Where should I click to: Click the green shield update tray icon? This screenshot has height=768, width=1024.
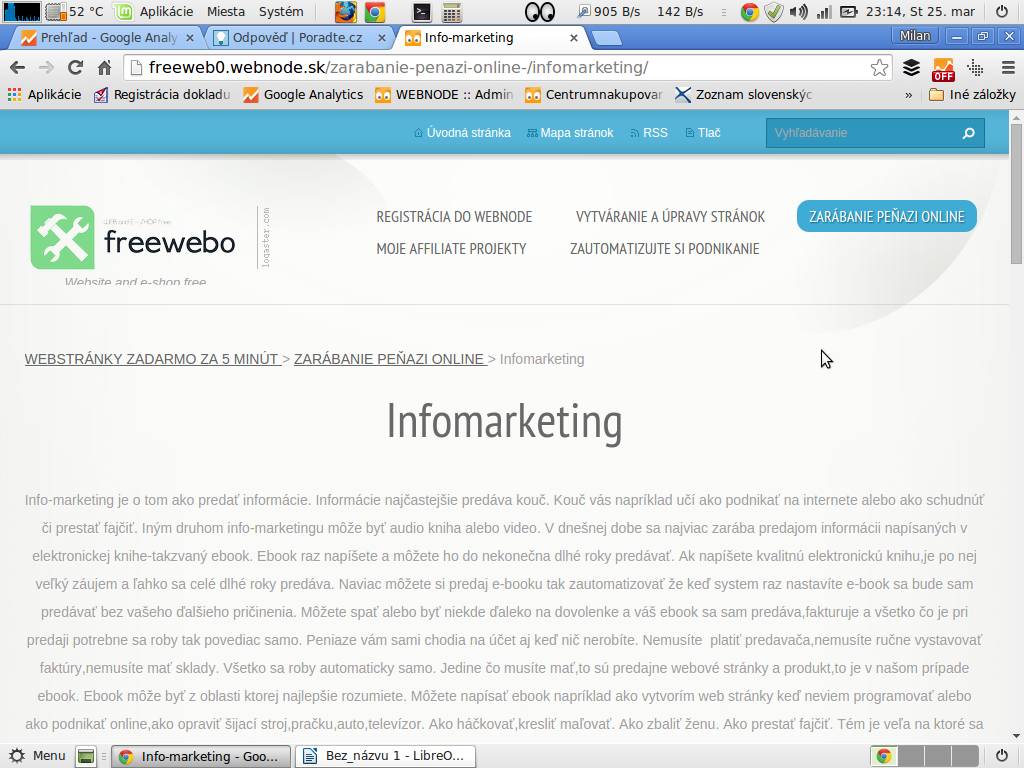coord(774,11)
